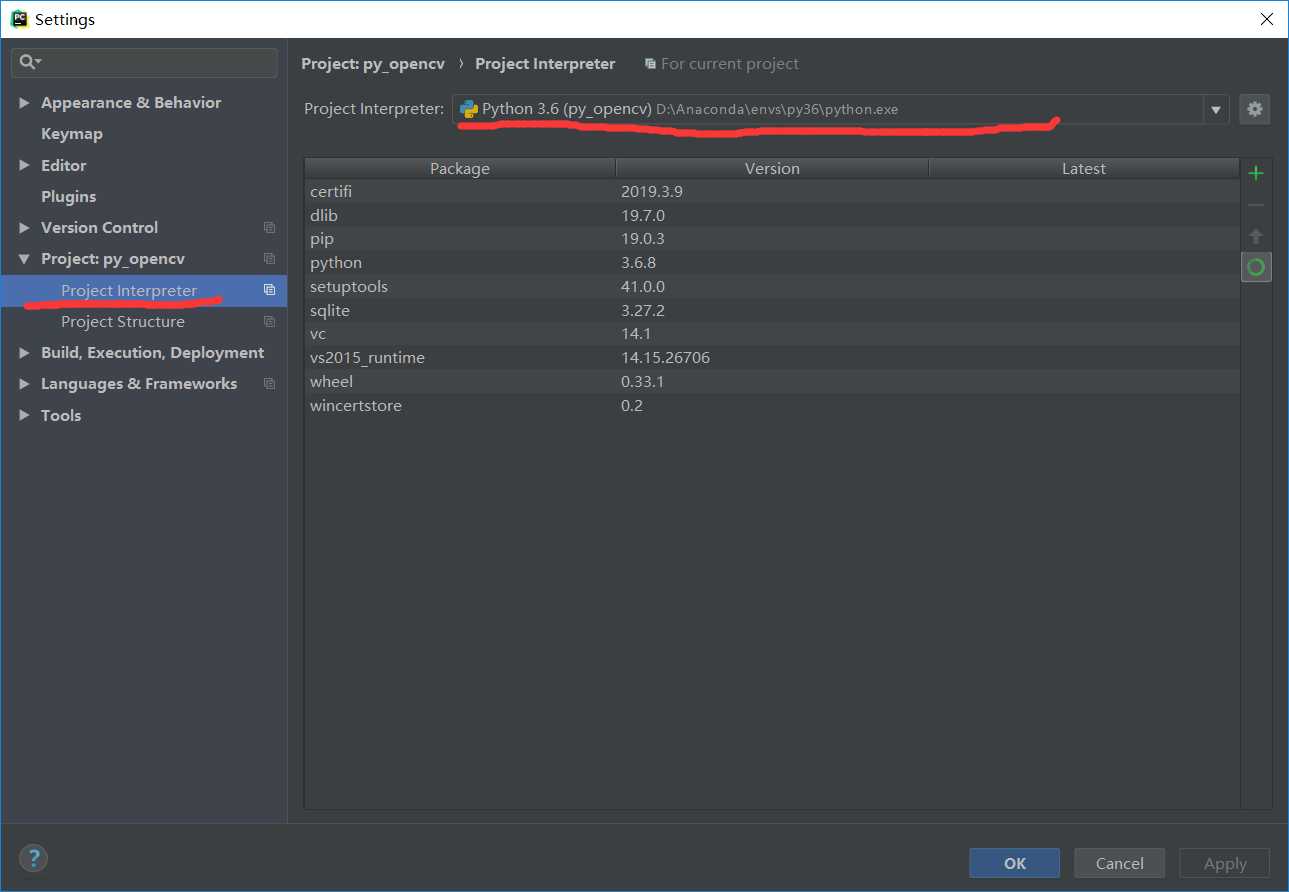Open the Project Interpreter dropdown arrow
The height and width of the screenshot is (892, 1289).
click(x=1216, y=110)
